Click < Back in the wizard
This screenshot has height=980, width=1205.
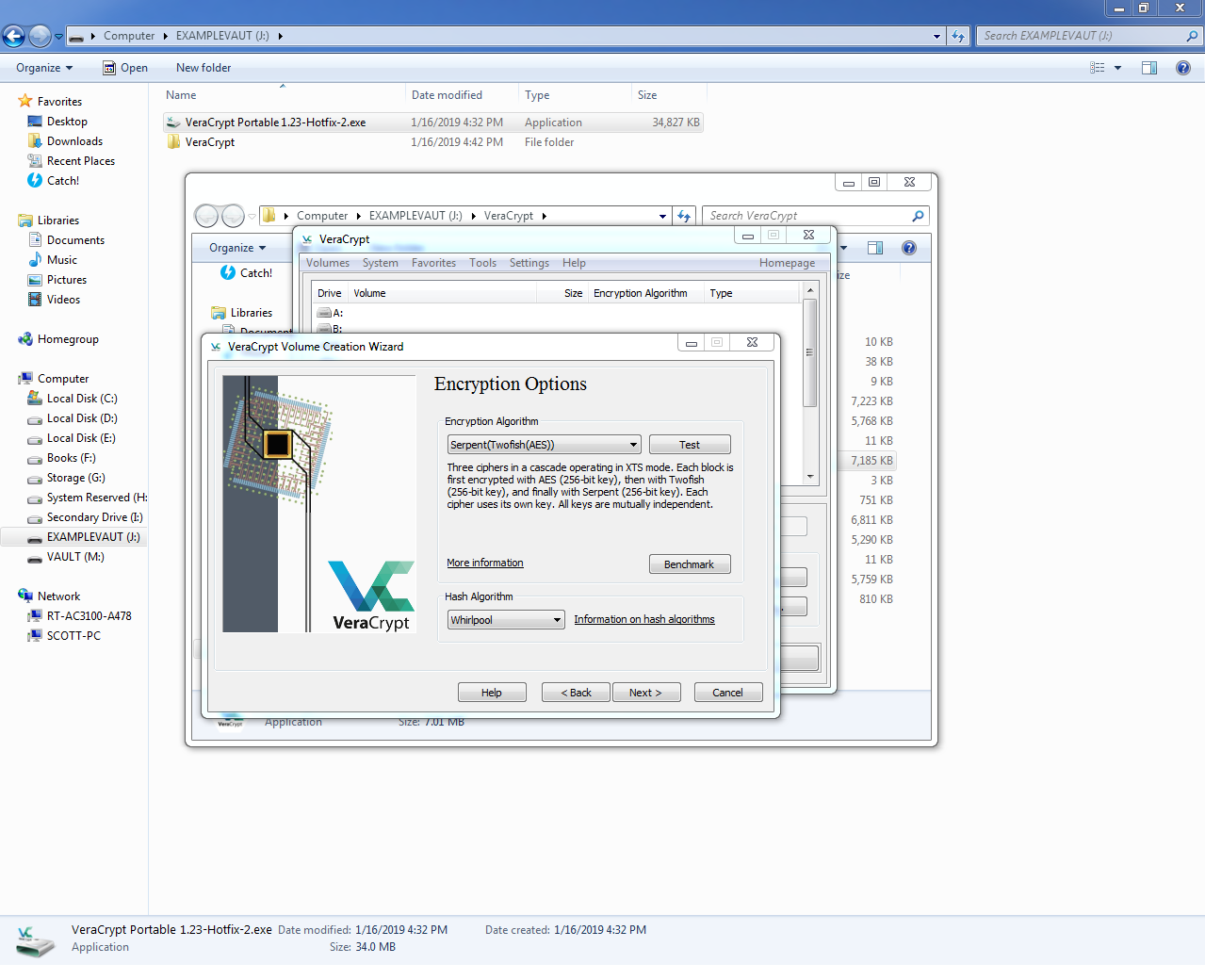tap(577, 693)
